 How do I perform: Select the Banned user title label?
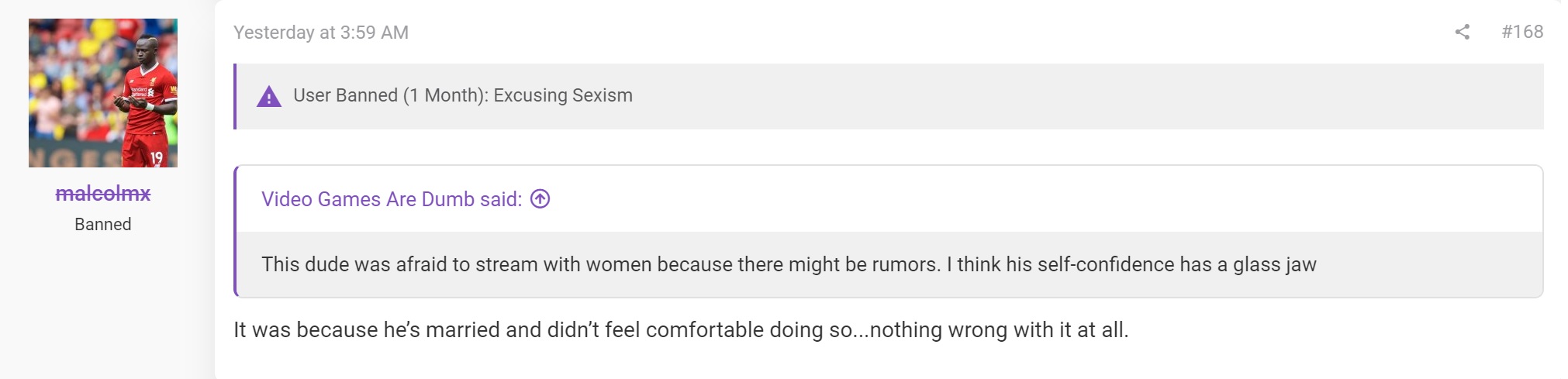[x=103, y=225]
